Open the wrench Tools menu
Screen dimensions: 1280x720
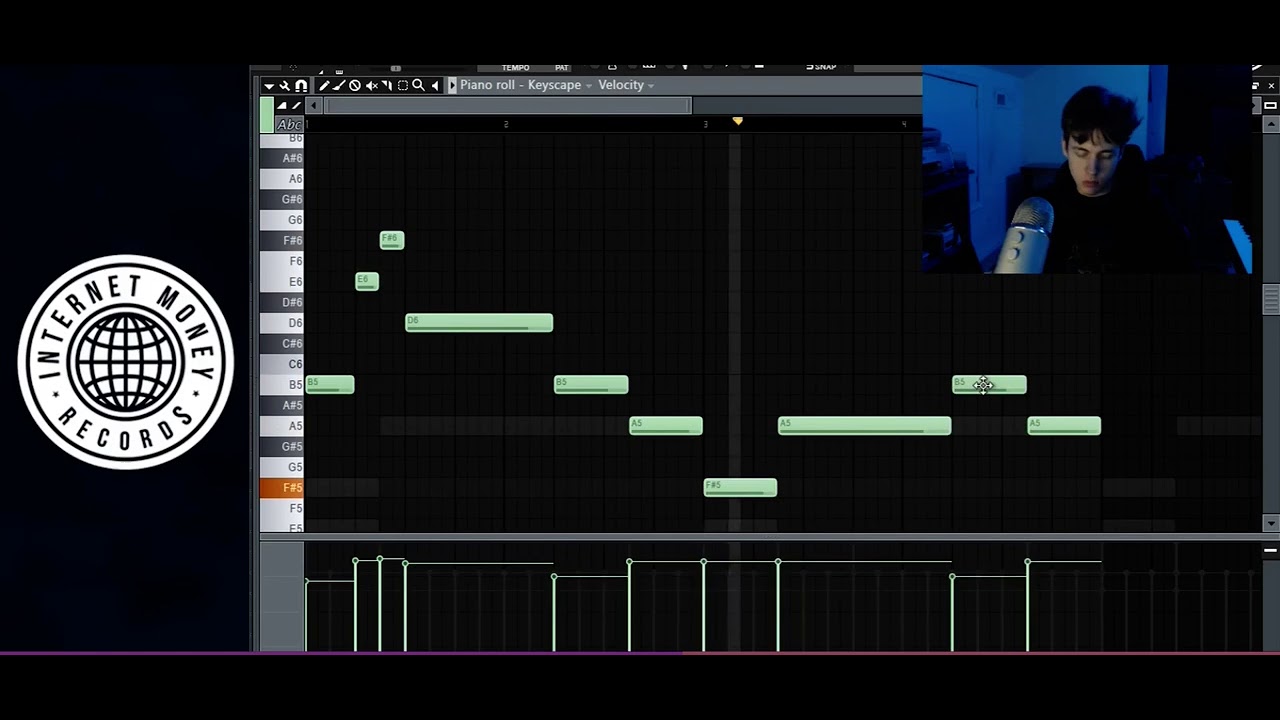click(284, 86)
